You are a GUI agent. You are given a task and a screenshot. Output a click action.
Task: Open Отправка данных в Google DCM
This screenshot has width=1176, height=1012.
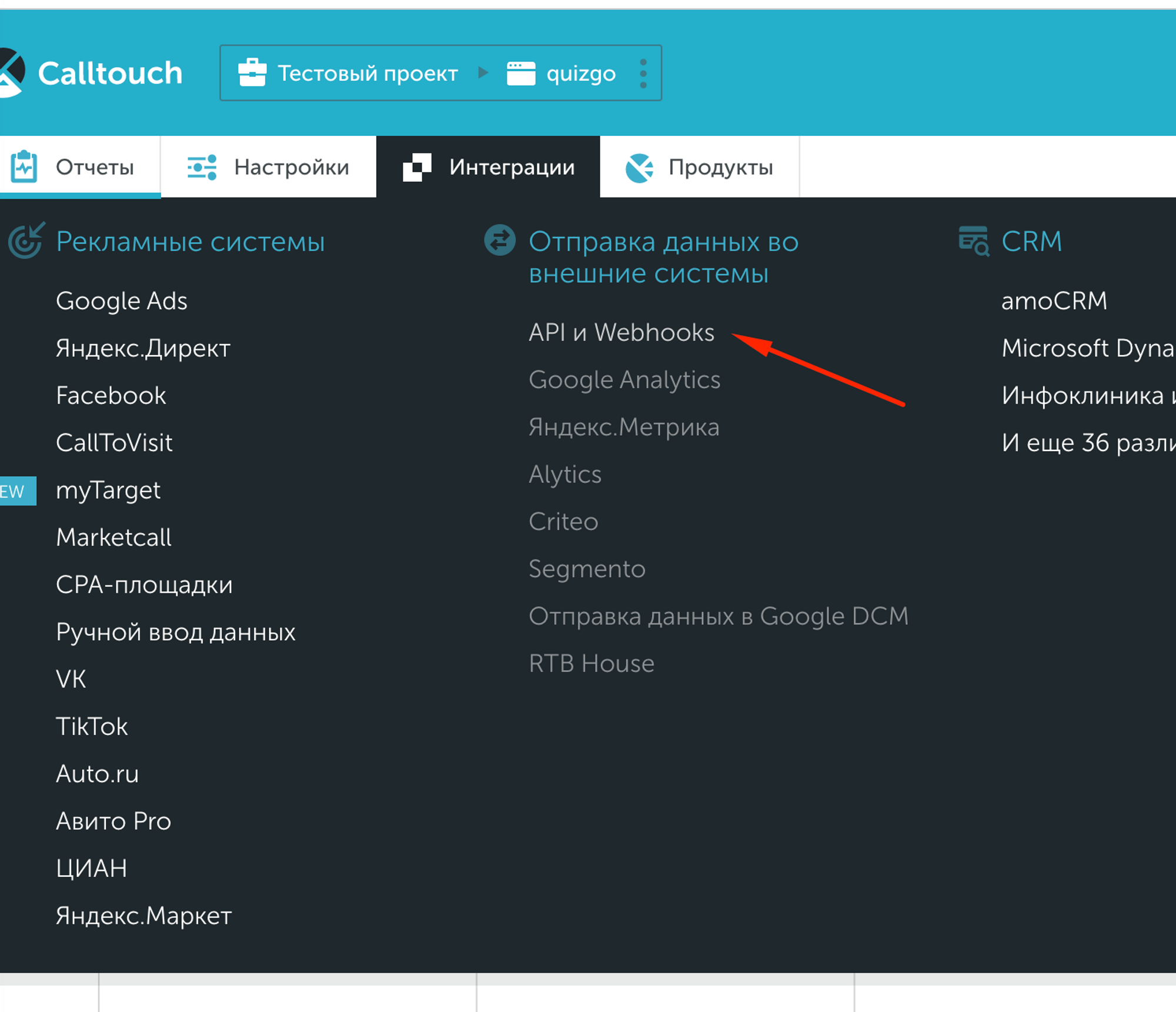coord(719,617)
